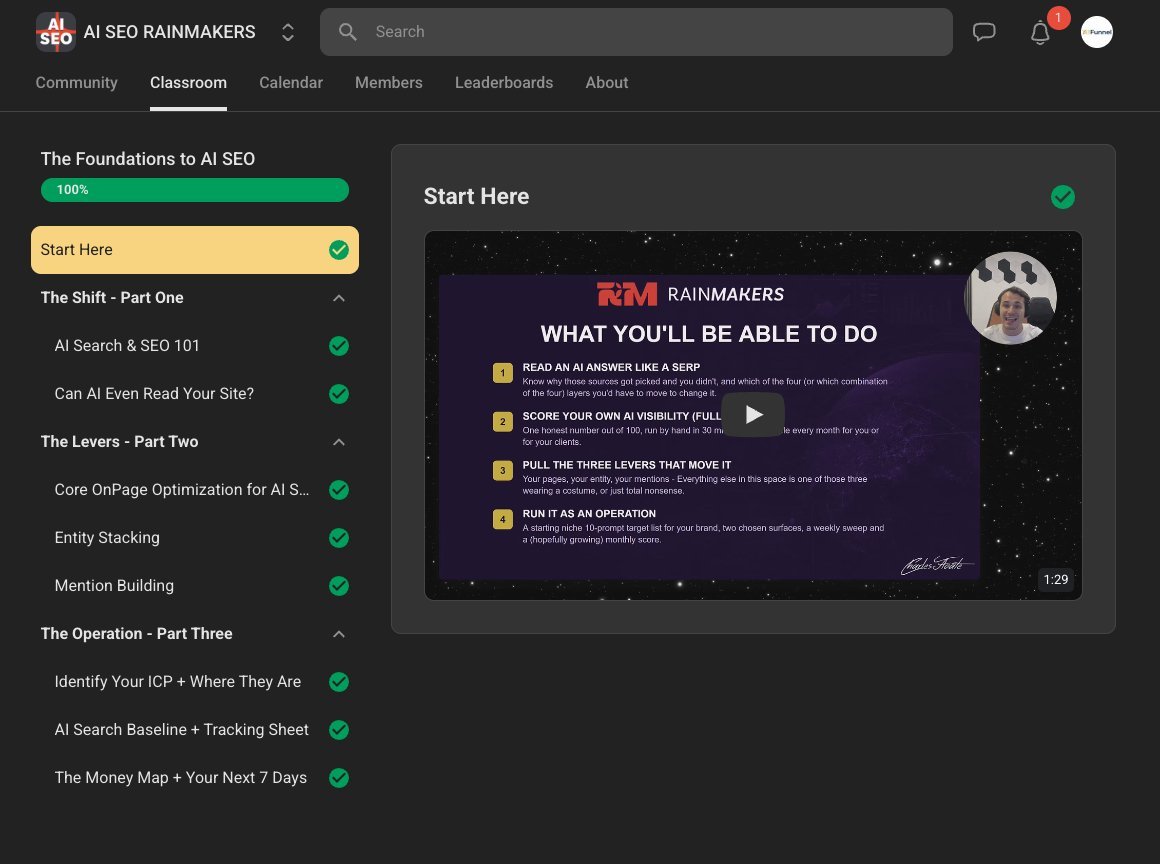Screen dimensions: 1160x864
Task: Open the notifications bell
Action: (1040, 33)
